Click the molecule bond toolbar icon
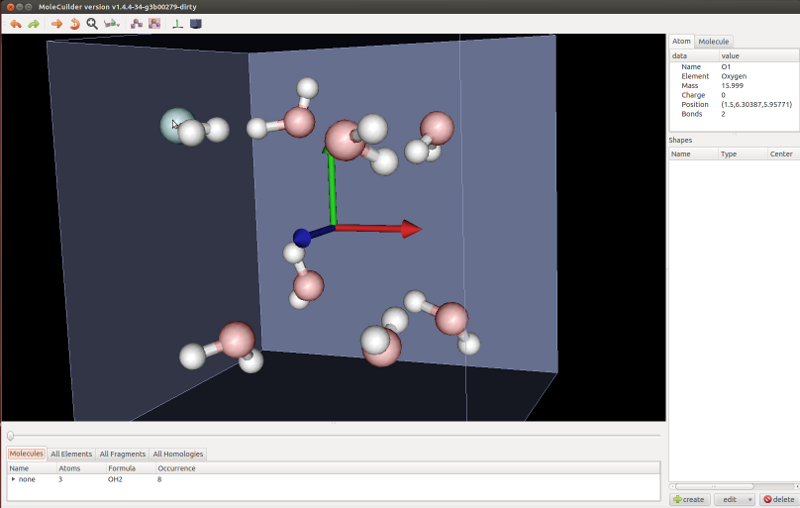 112,23
